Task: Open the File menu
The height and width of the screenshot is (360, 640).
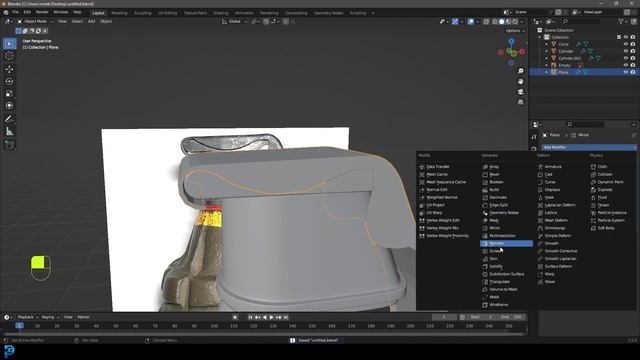Action: (x=15, y=12)
